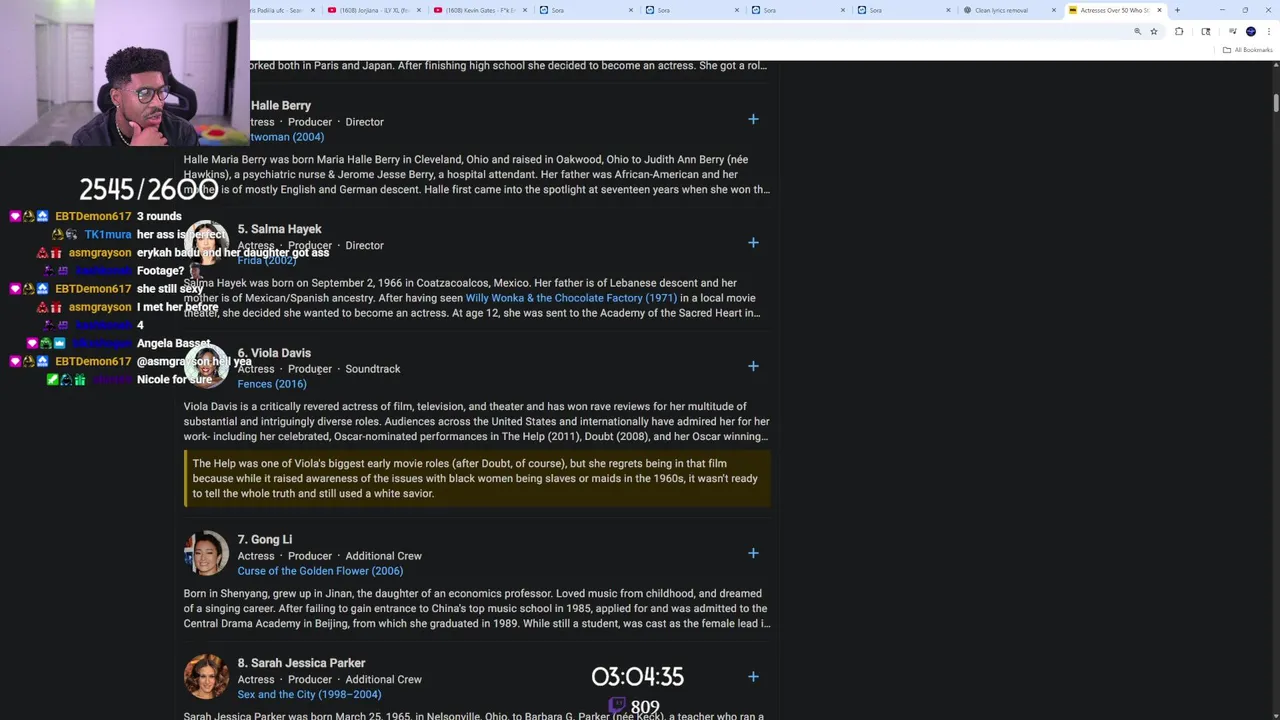Open the Fences (2016) link
1280x720 pixels.
click(x=272, y=384)
